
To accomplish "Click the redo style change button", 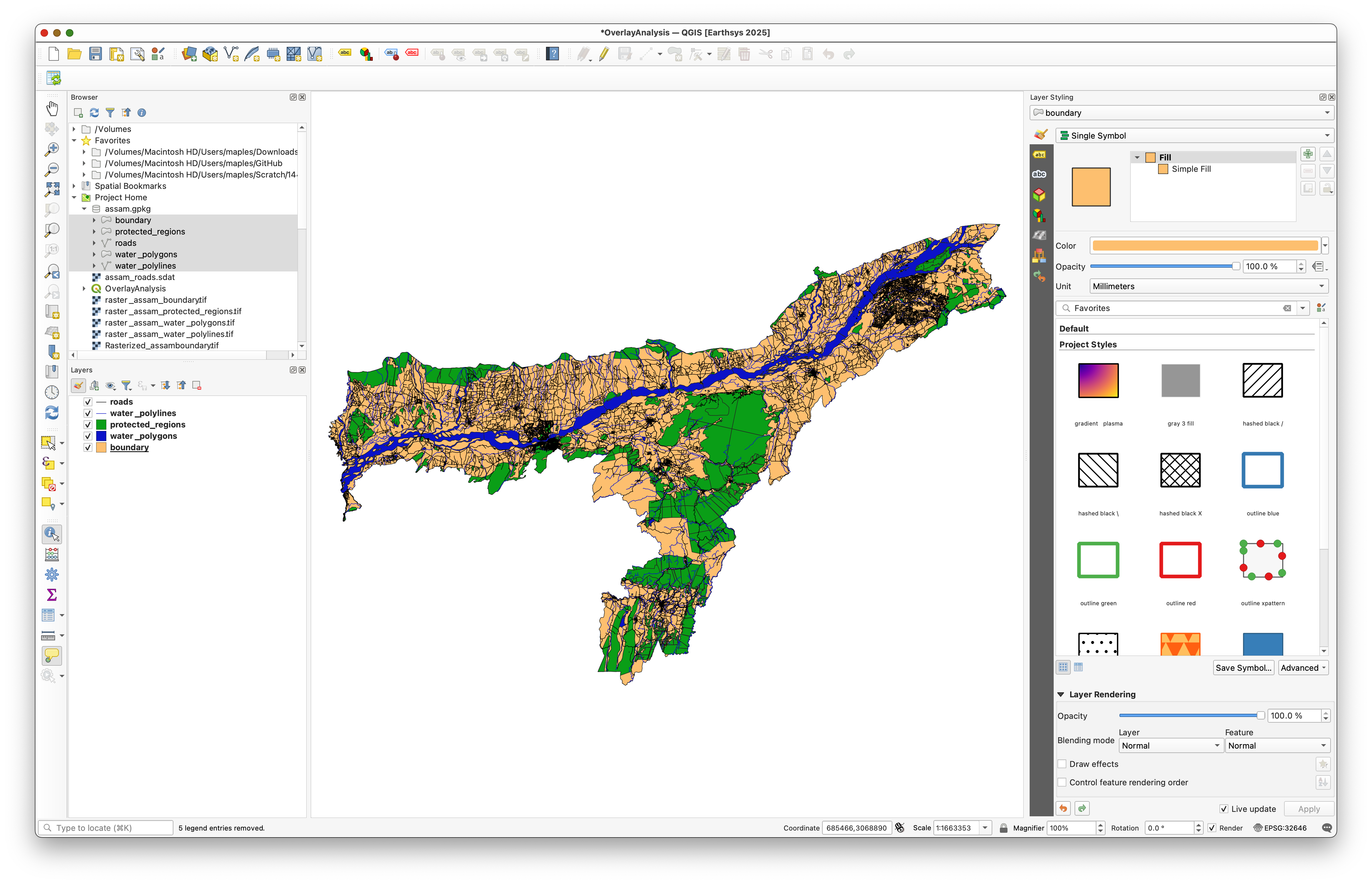I will pyautogui.click(x=1082, y=809).
